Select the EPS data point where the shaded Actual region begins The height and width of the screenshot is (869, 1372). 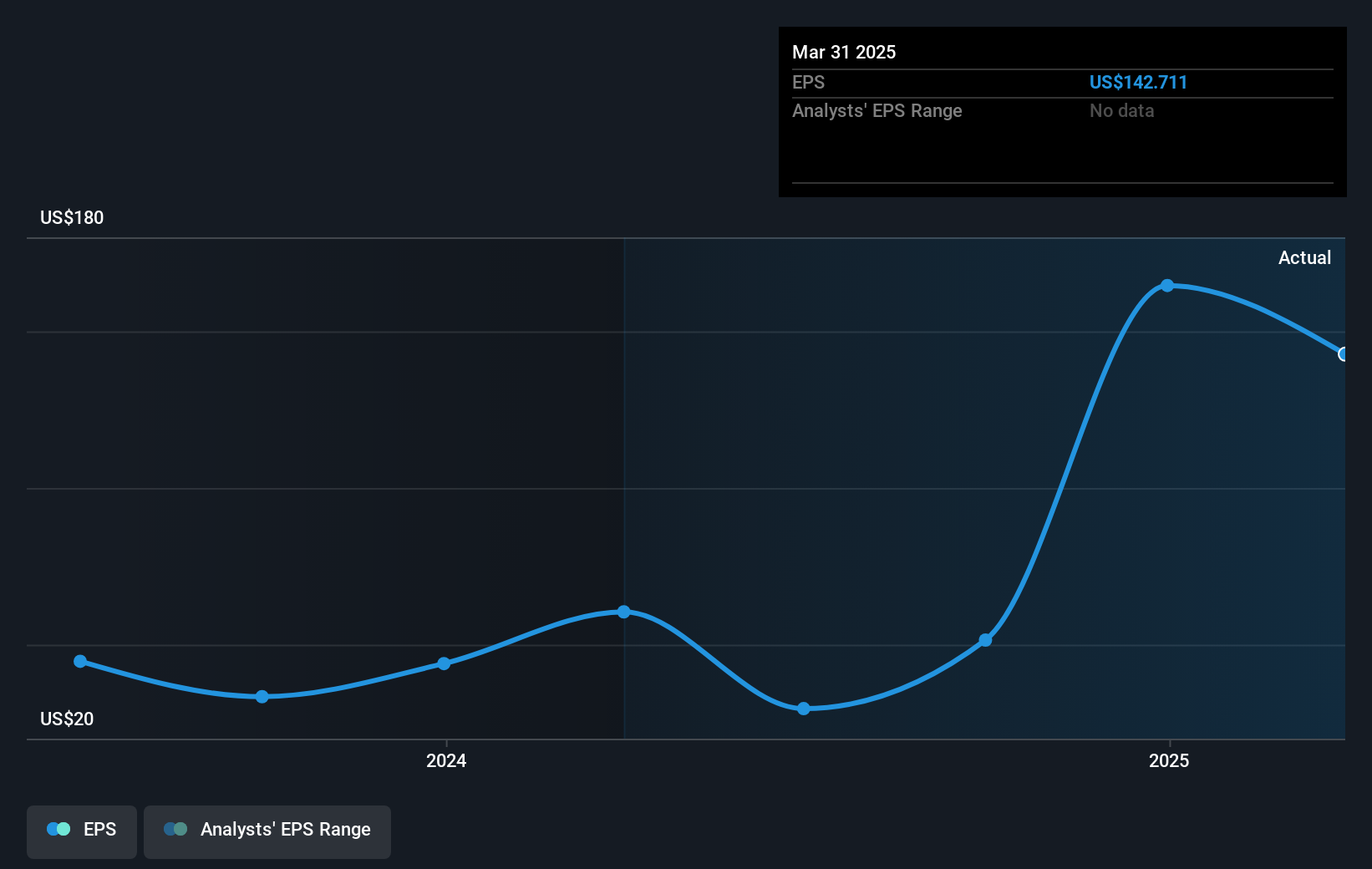click(624, 612)
